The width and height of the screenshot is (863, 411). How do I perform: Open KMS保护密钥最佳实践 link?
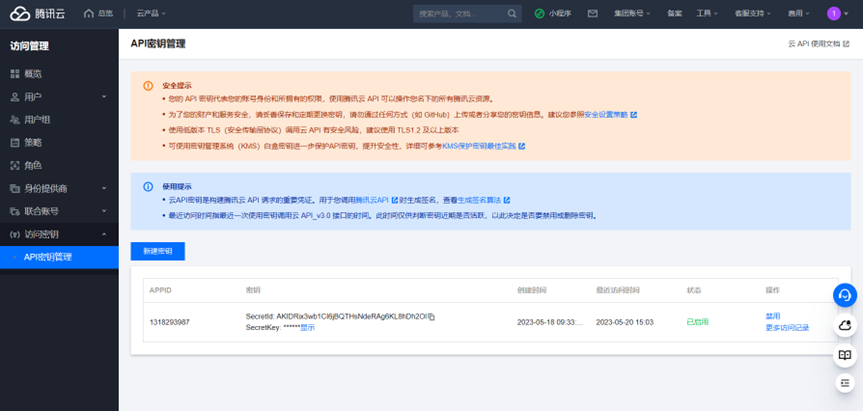pos(484,146)
